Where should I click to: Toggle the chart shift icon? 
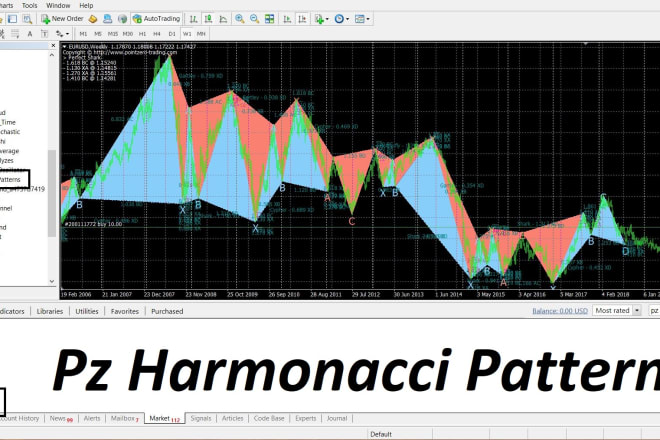coord(302,19)
